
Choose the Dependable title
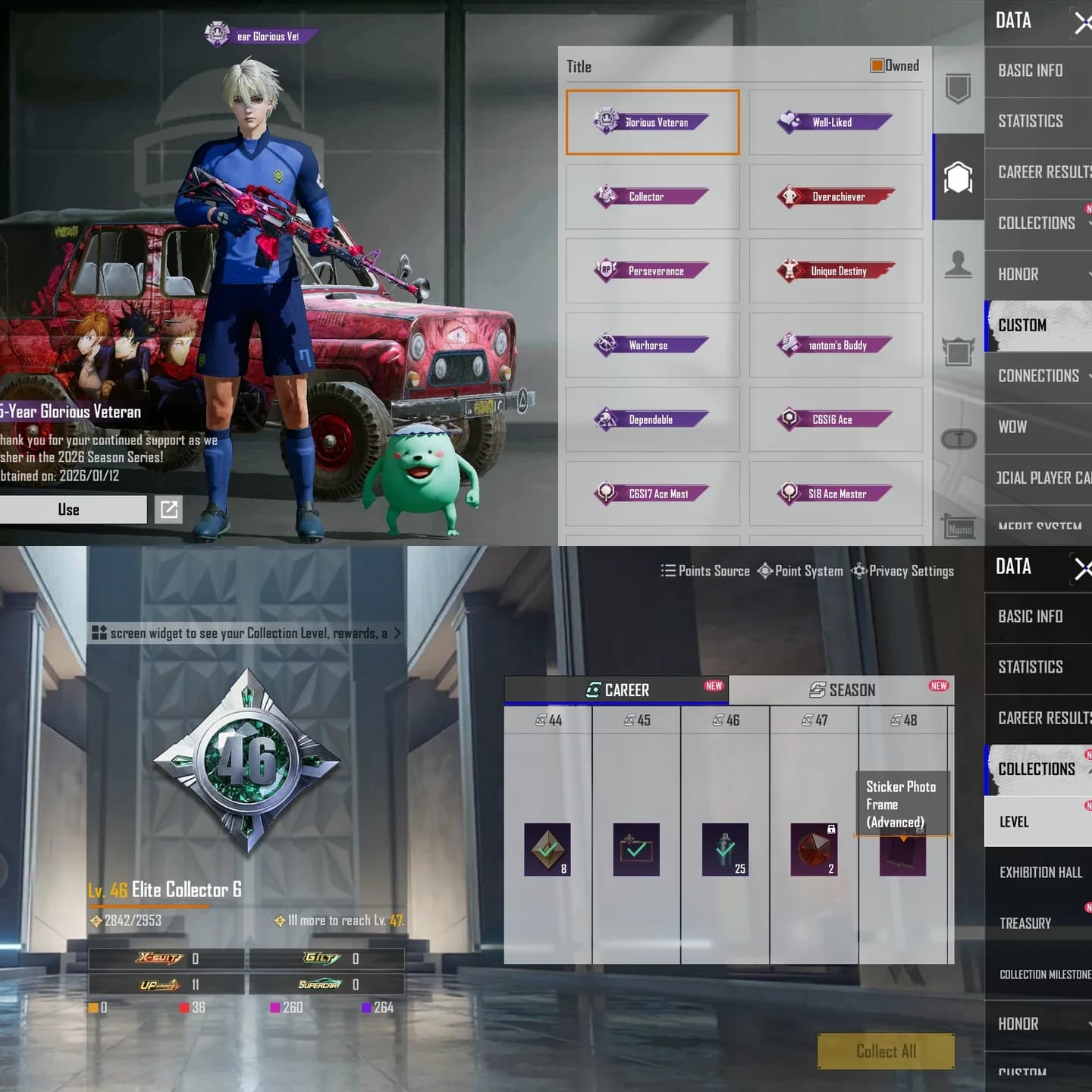tap(652, 419)
